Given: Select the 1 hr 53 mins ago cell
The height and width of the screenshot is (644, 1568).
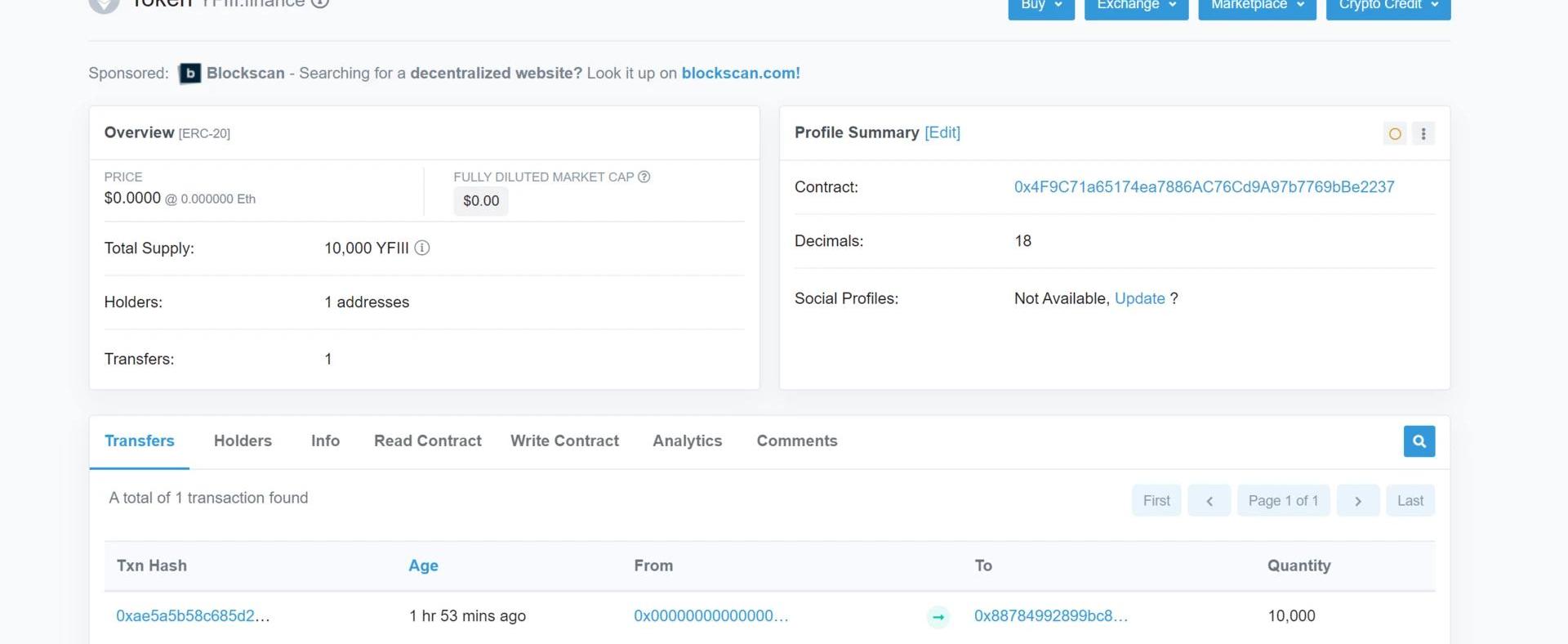Looking at the screenshot, I should tap(467, 616).
